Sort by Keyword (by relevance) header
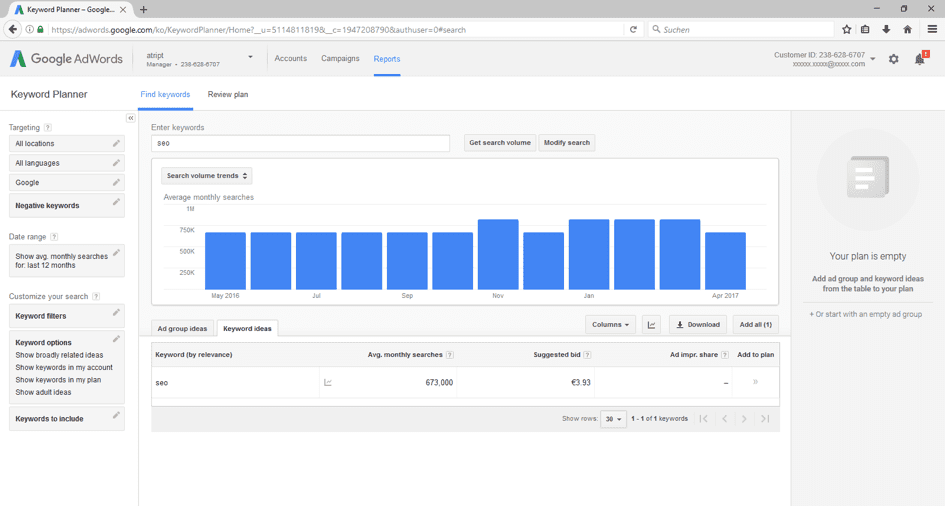 coord(193,355)
